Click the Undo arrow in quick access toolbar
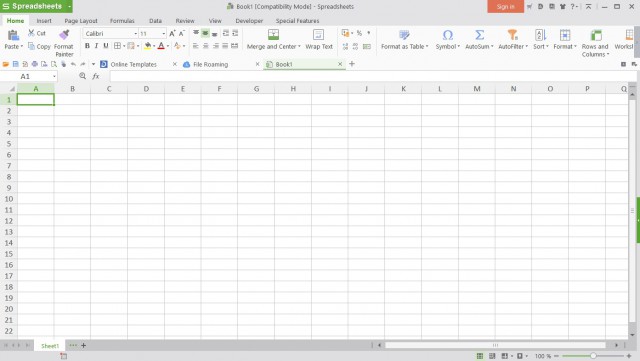The height and width of the screenshot is (361, 640). (x=73, y=64)
